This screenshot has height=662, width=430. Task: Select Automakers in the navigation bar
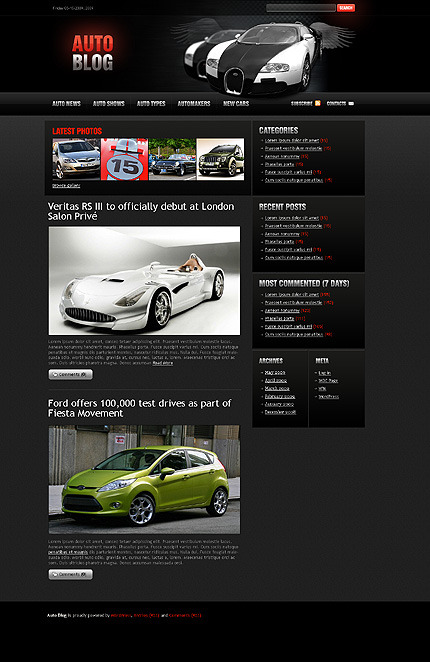[194, 103]
